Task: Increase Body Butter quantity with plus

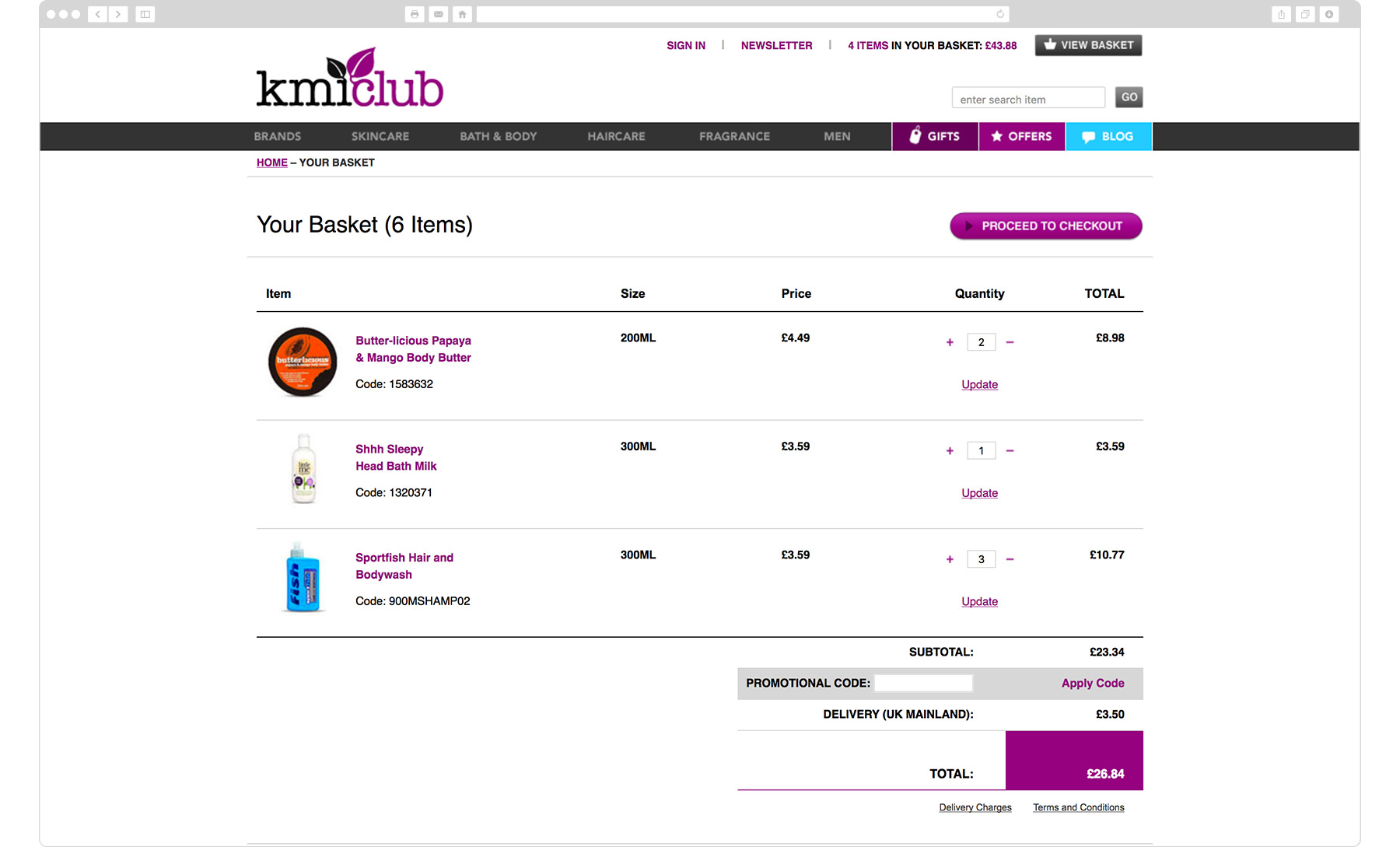Action: pos(950,342)
